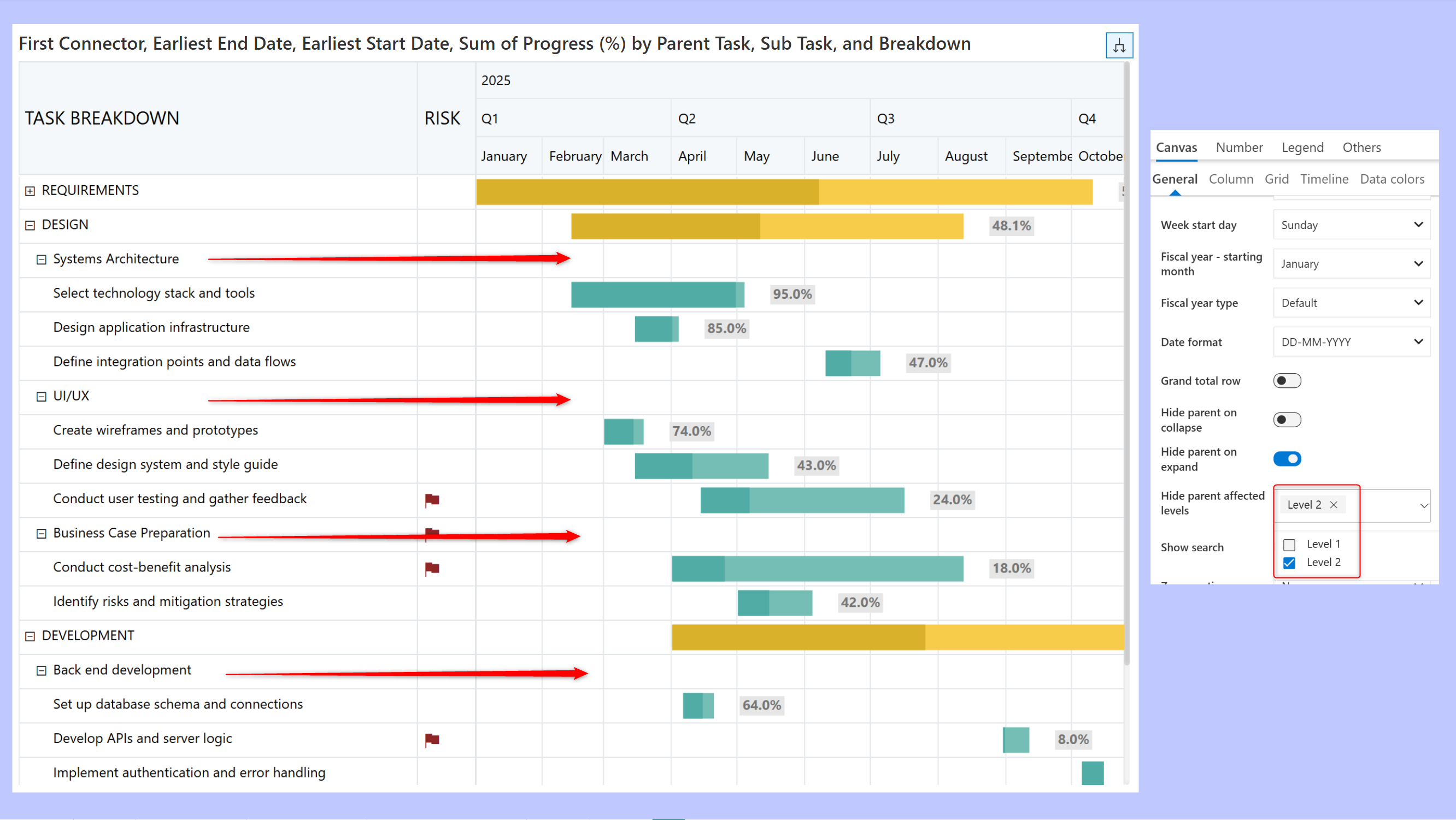The height and width of the screenshot is (820, 1456).
Task: Open the Week start day dropdown
Action: pos(1351,225)
